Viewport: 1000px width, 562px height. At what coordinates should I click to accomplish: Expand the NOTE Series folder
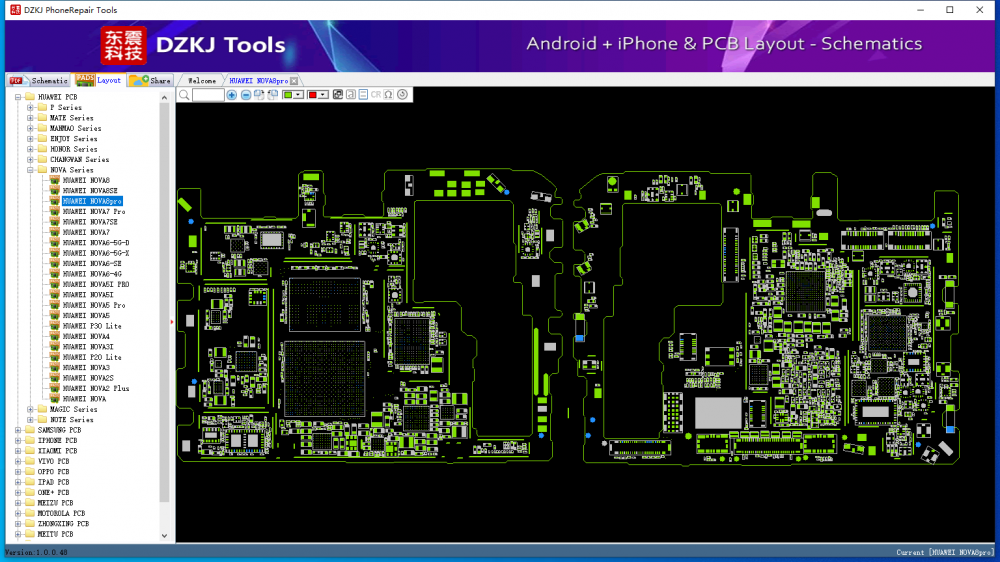[30, 420]
